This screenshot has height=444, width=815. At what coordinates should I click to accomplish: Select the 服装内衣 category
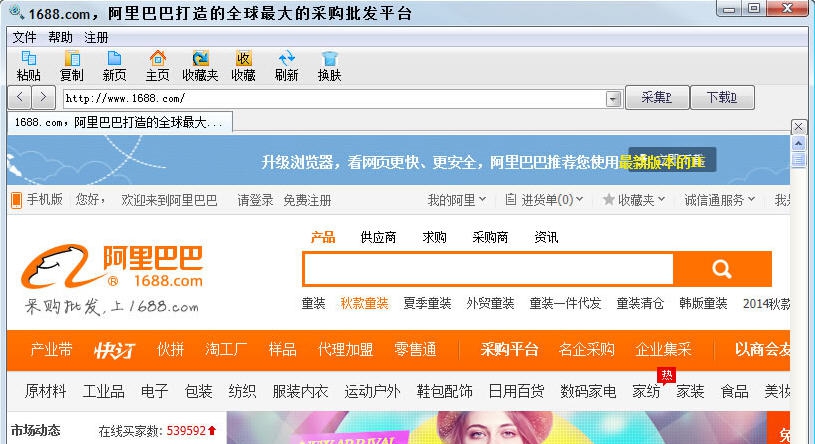coord(300,391)
